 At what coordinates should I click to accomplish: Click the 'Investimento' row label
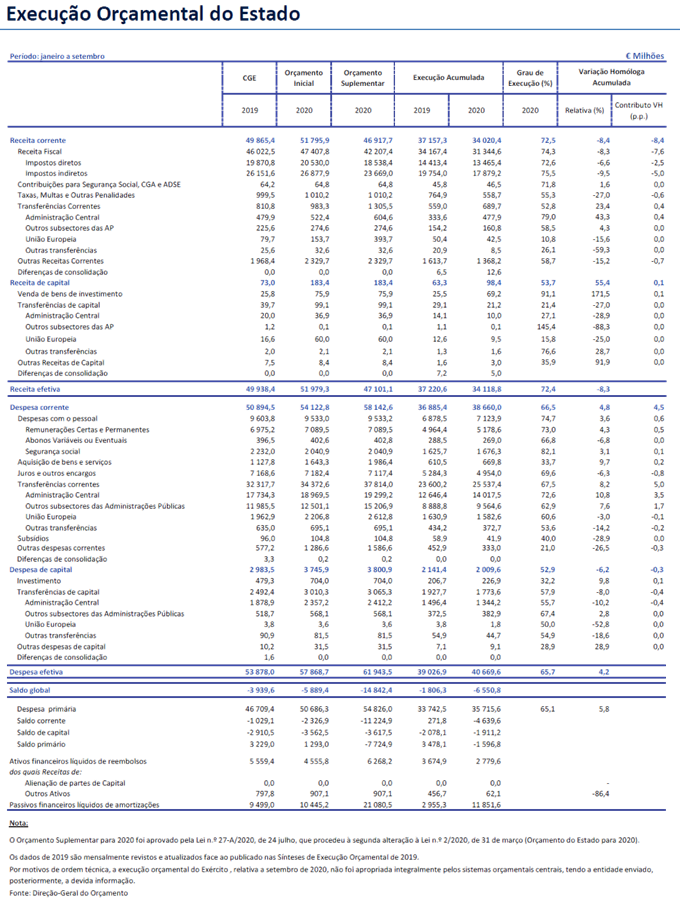[x=39, y=581]
